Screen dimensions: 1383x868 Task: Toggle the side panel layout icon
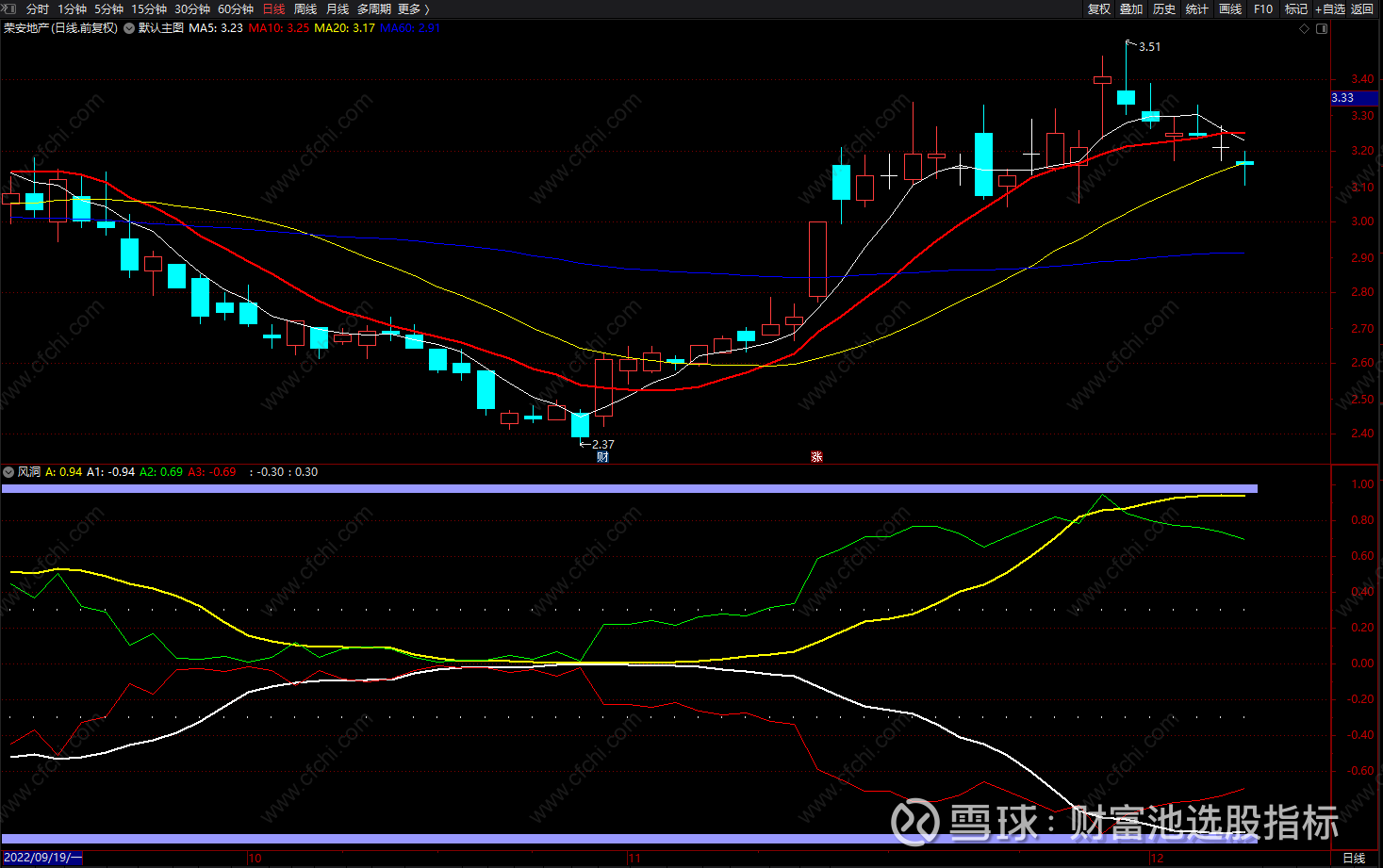click(1322, 28)
